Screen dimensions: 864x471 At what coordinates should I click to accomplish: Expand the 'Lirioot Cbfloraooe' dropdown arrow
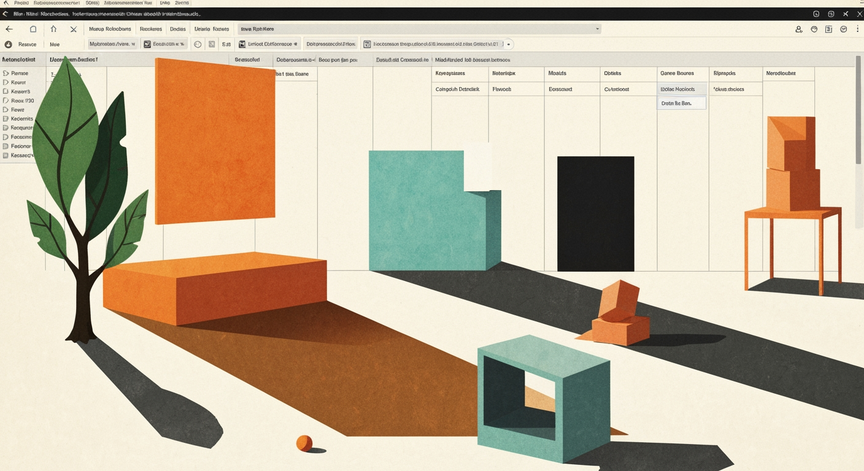point(296,44)
